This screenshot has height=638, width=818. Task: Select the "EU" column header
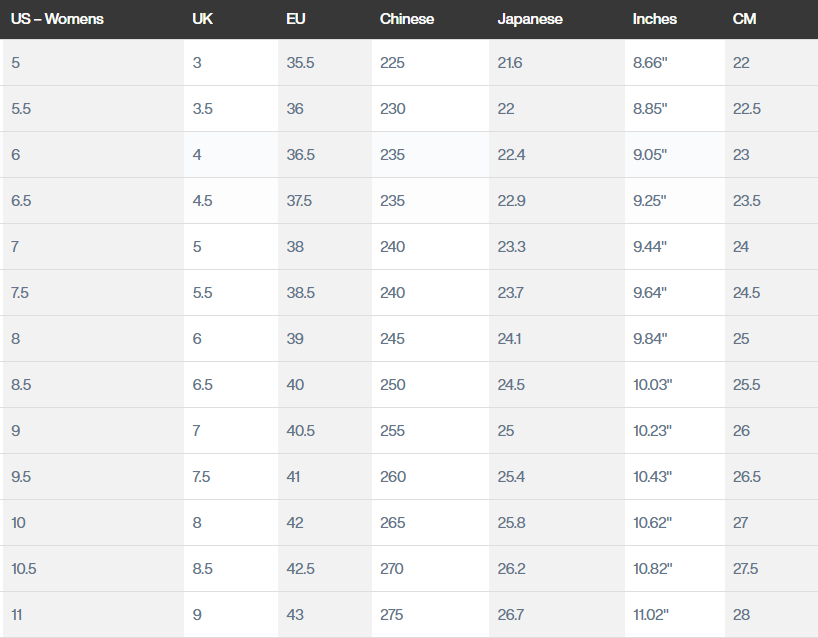(295, 19)
